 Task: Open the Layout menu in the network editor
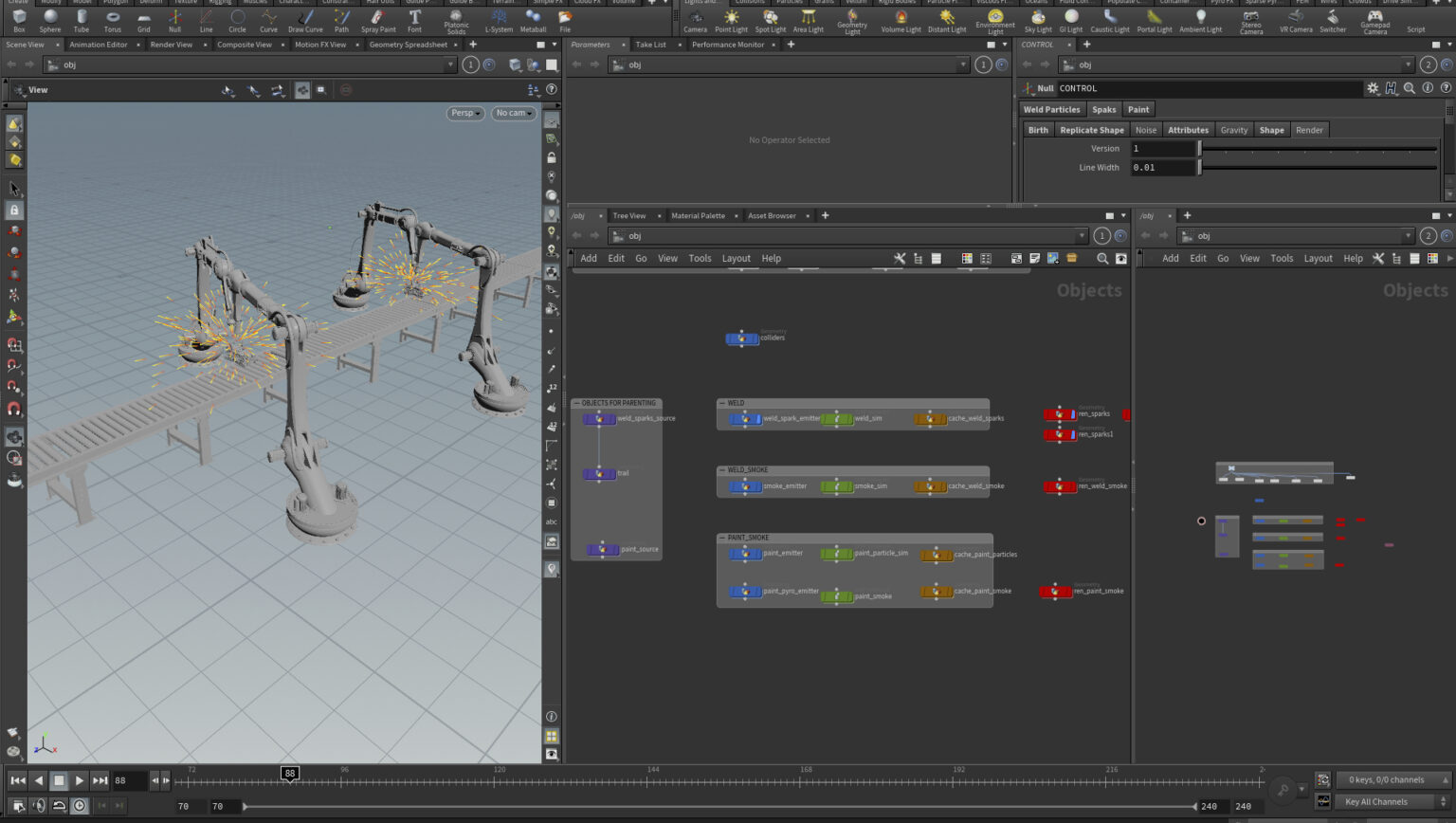pyautogui.click(x=737, y=258)
